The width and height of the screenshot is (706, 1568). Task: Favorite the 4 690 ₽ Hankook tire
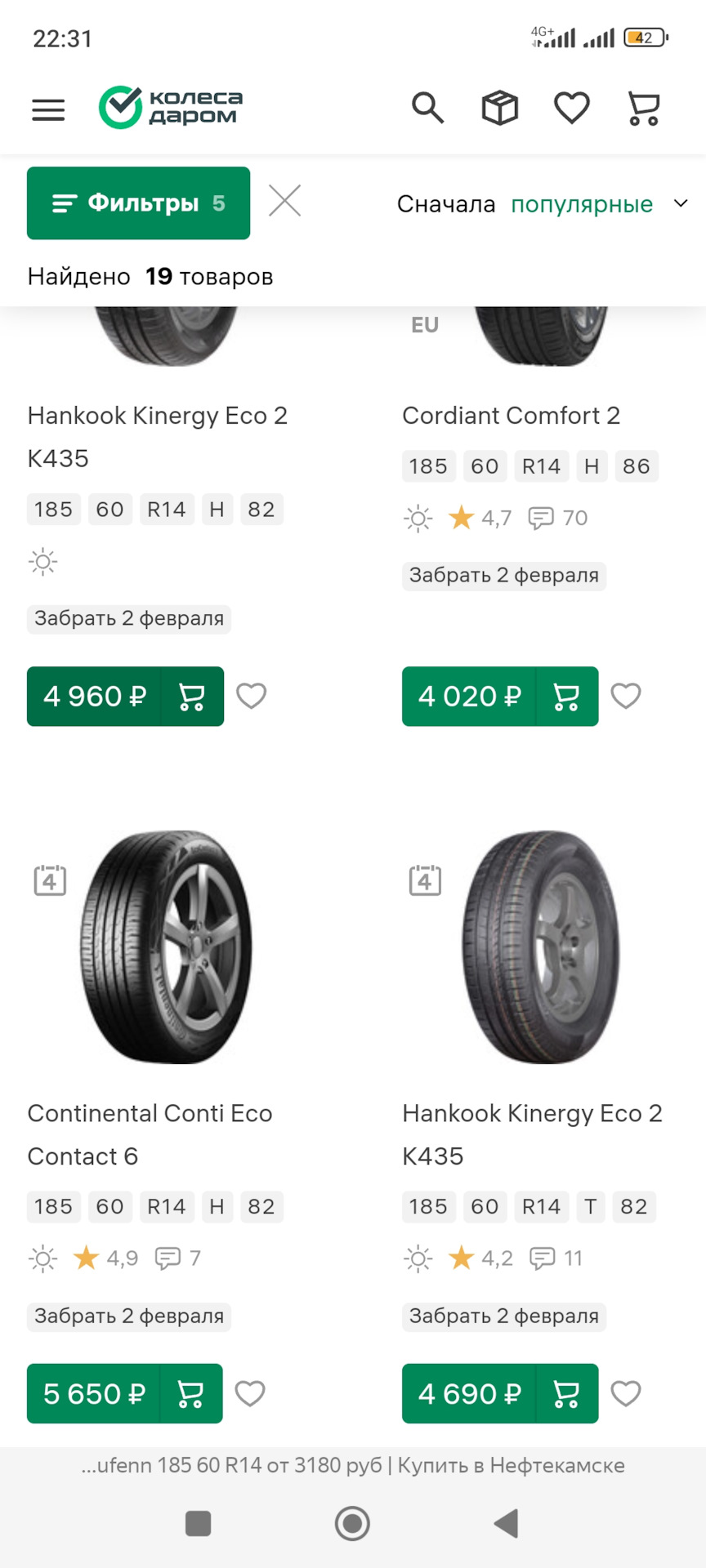point(626,1393)
